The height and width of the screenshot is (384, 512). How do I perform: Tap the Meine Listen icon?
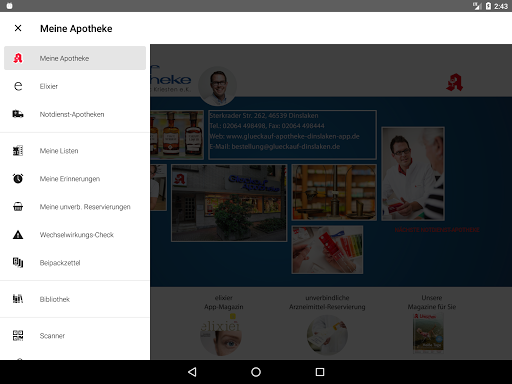tap(18, 151)
